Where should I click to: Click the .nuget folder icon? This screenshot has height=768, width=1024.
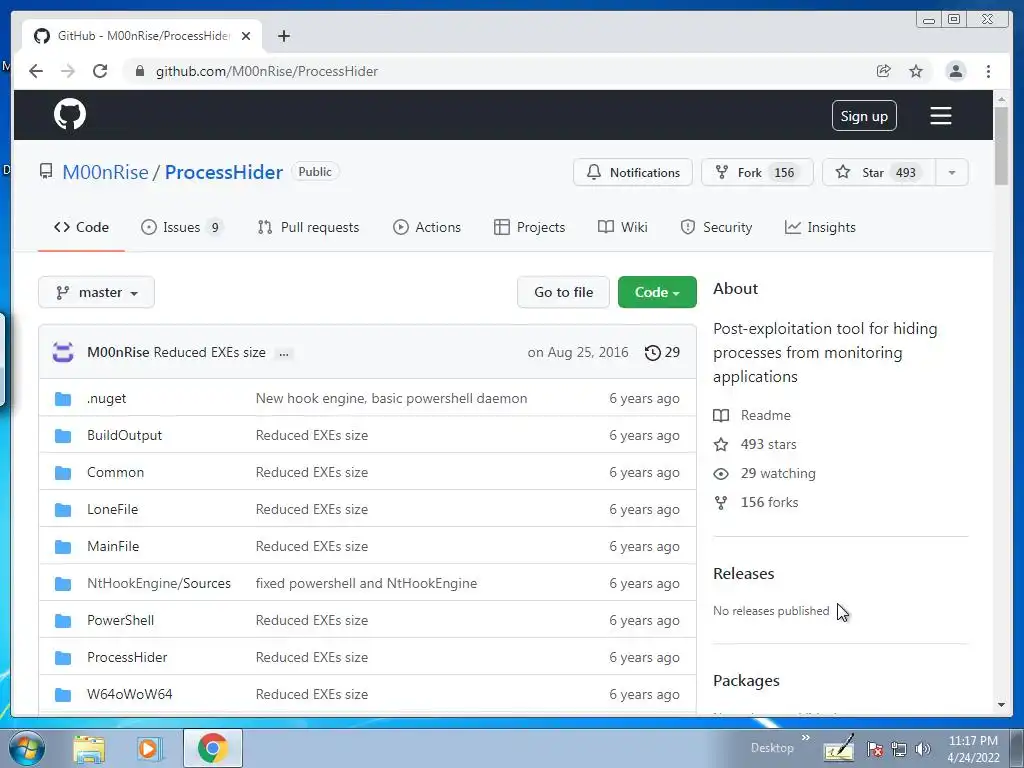[x=63, y=398]
